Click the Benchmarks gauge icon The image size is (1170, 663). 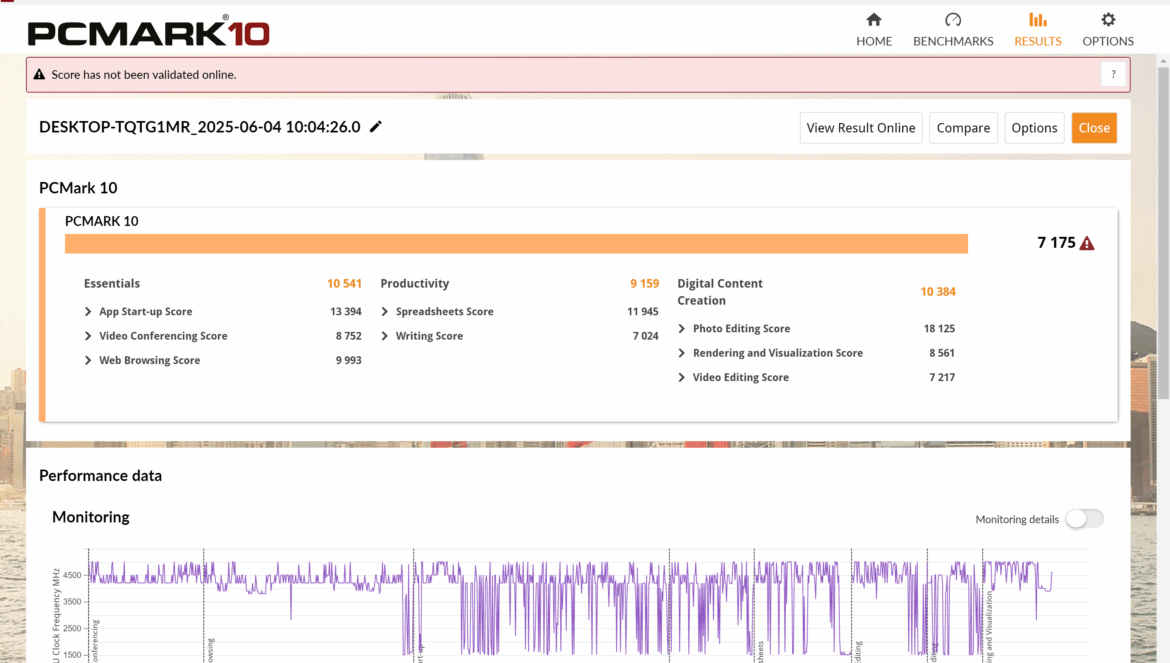953,19
